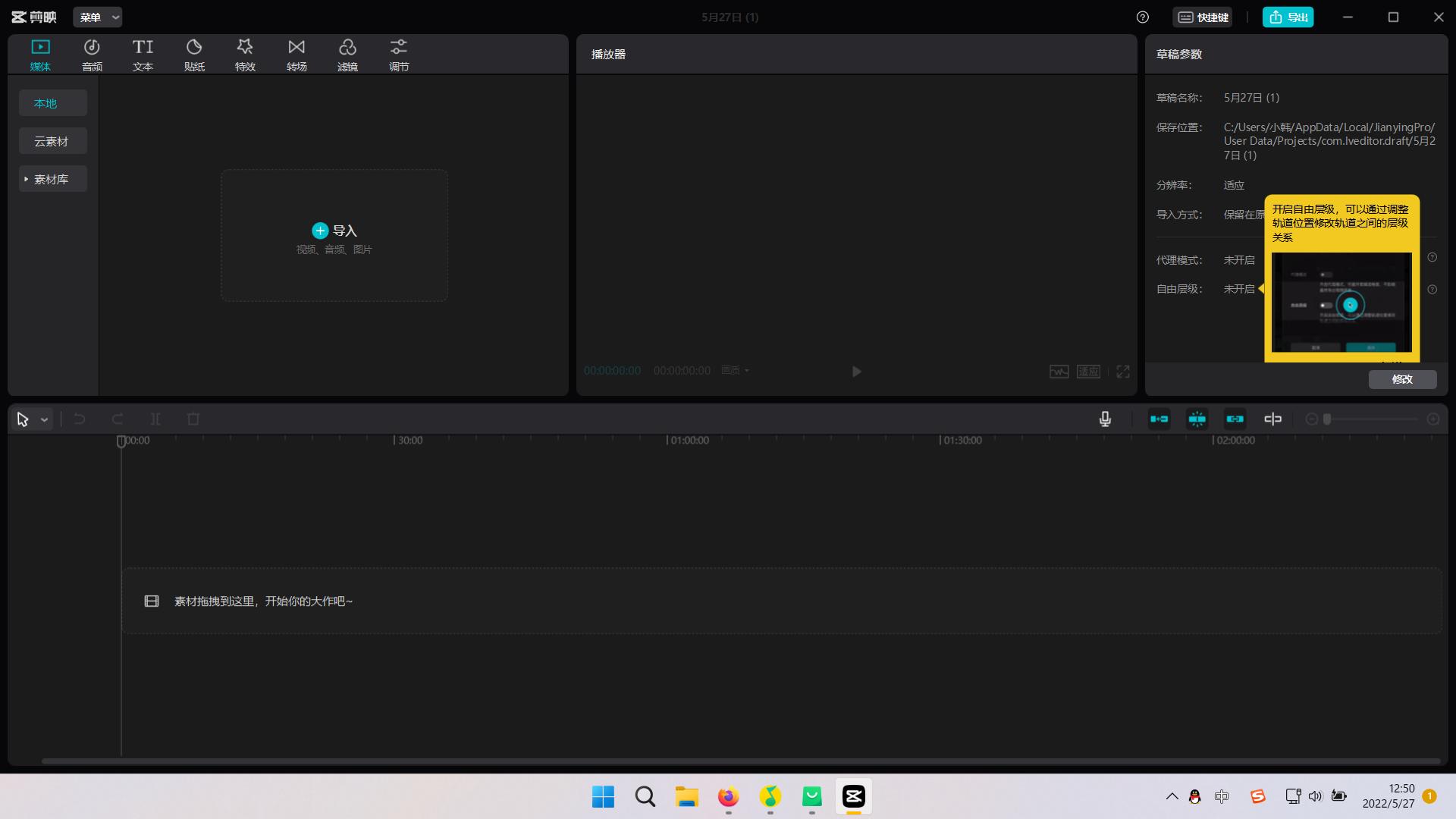
Task: Click the 修改 modify button
Action: (1402, 379)
